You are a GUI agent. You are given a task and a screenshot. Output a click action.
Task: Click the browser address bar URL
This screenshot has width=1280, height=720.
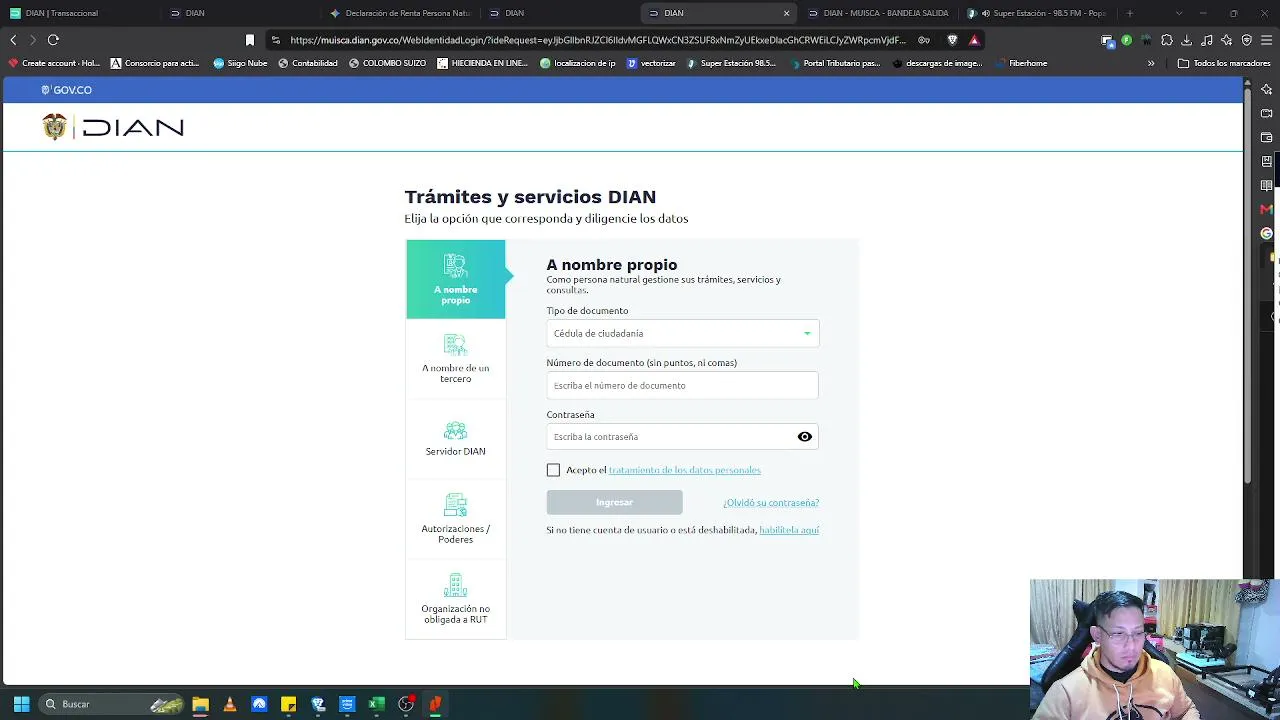[x=598, y=40]
